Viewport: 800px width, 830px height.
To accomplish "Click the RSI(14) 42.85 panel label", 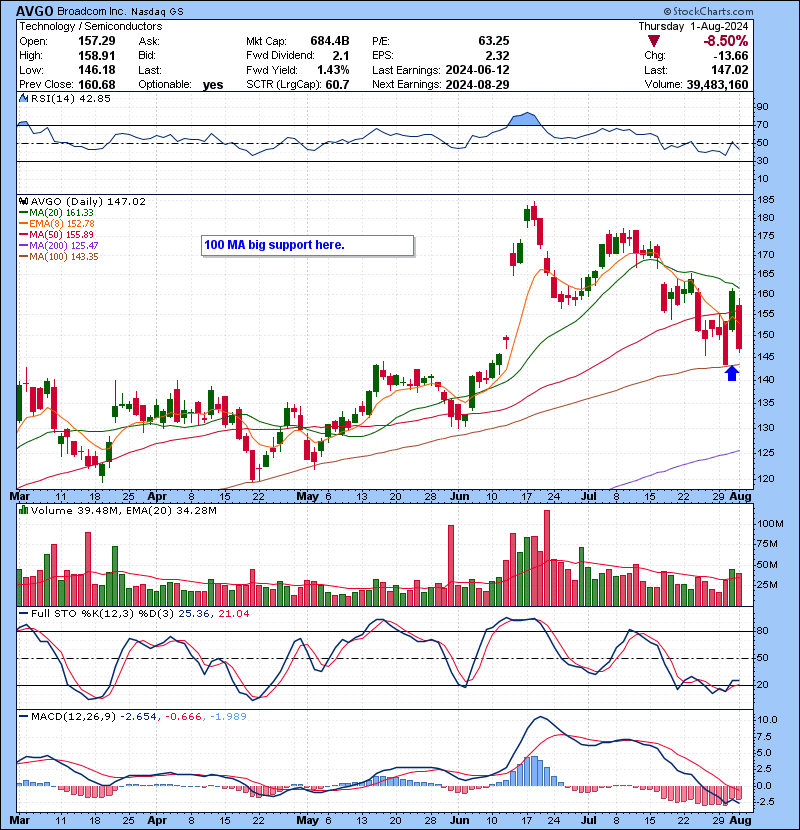I will (x=70, y=98).
